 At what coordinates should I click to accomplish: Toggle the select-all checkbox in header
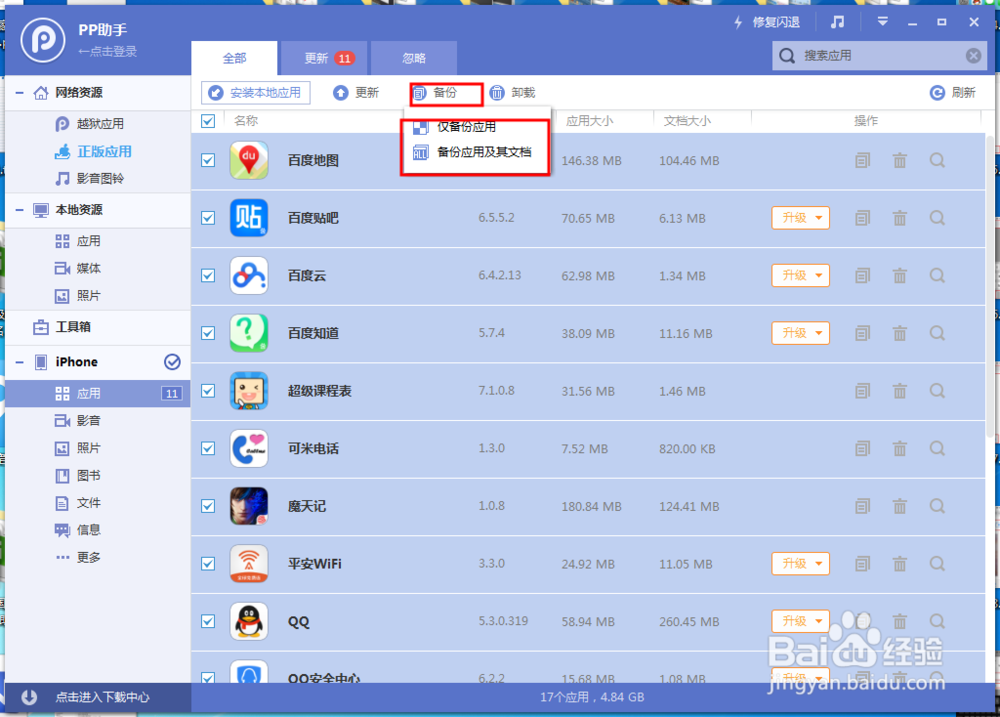pyautogui.click(x=208, y=121)
